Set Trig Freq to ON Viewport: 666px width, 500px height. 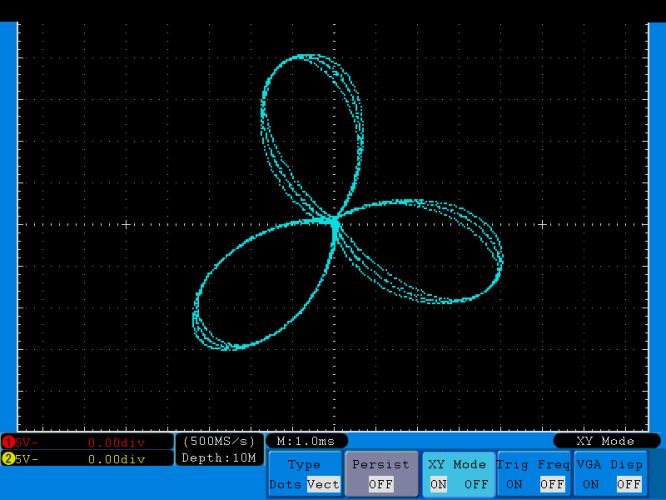tap(514, 484)
